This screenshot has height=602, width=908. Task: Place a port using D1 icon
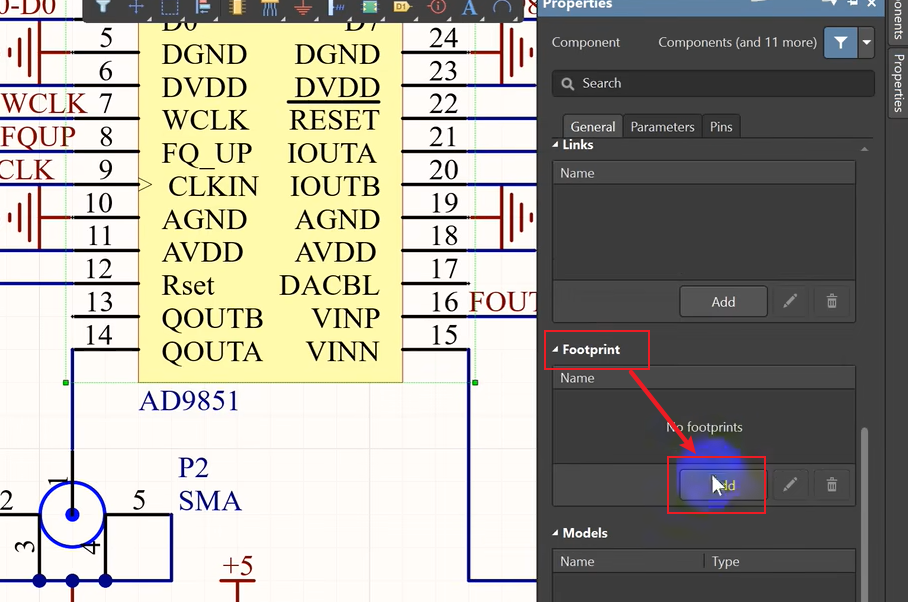[402, 6]
